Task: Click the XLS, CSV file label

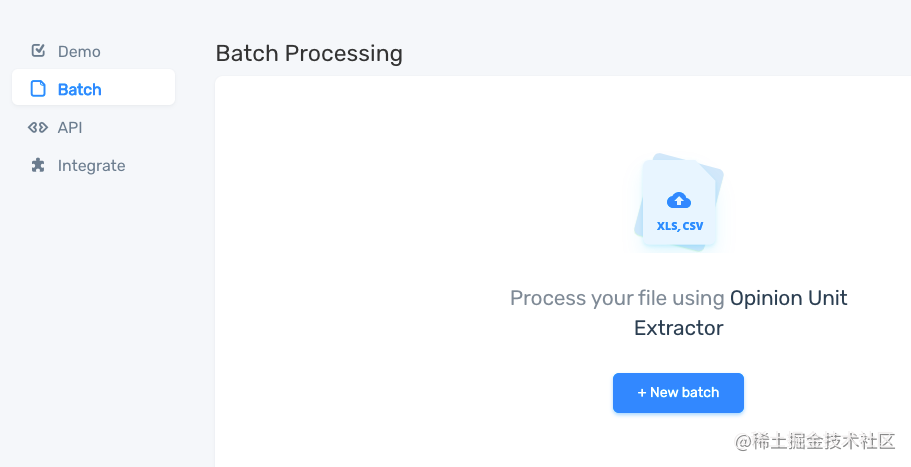Action: [680, 226]
